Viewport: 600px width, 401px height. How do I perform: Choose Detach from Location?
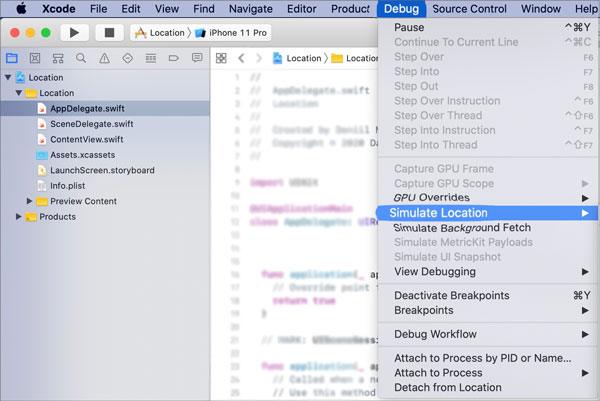(x=488, y=388)
